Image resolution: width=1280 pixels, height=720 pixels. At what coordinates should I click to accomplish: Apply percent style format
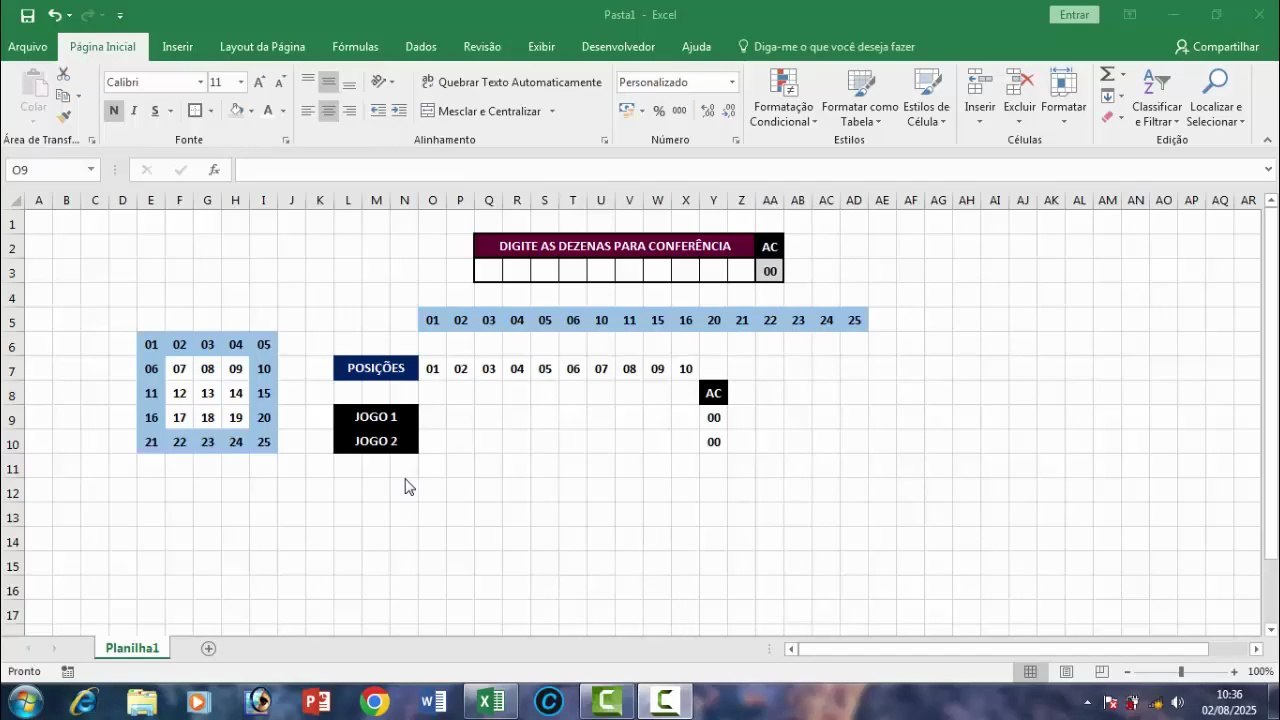coord(659,111)
